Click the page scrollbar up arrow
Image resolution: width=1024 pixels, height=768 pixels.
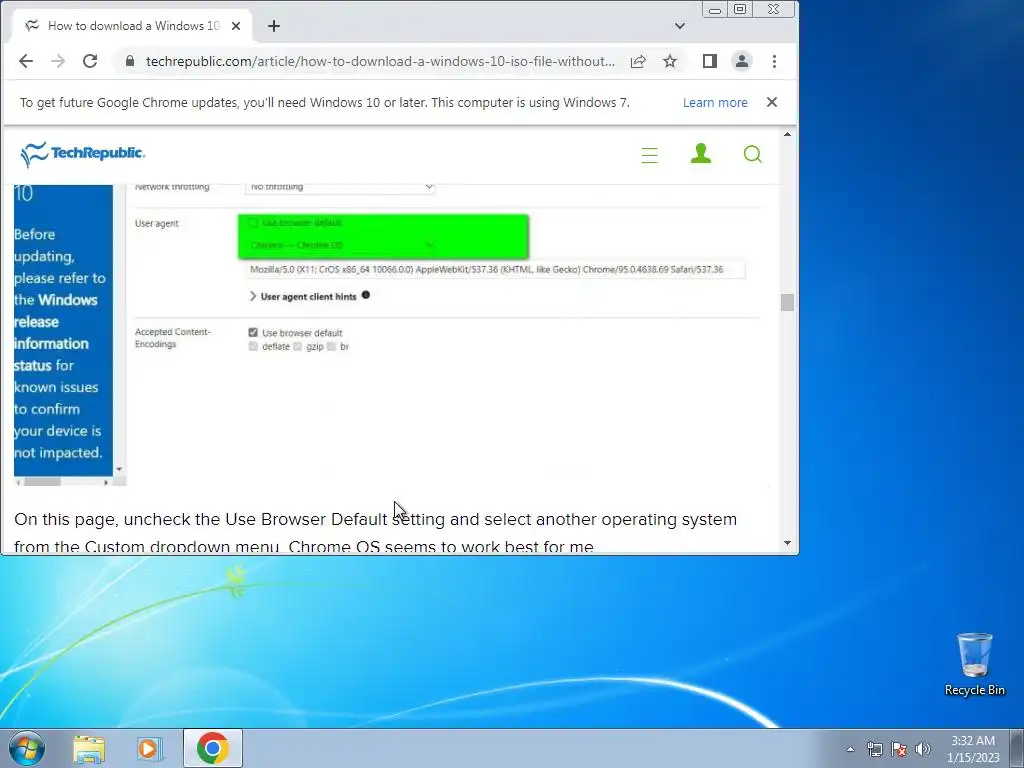pos(788,135)
